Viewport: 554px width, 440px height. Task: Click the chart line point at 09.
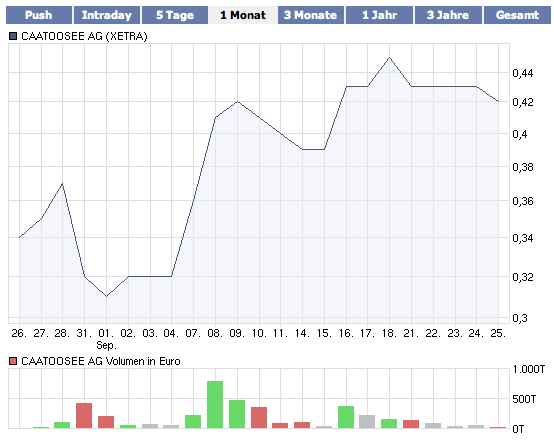click(237, 101)
